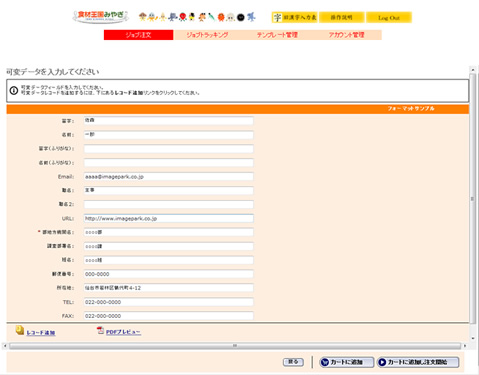The image size is (479, 375).
Task: Open the 旧漢字入力表 button
Action: 295,17
